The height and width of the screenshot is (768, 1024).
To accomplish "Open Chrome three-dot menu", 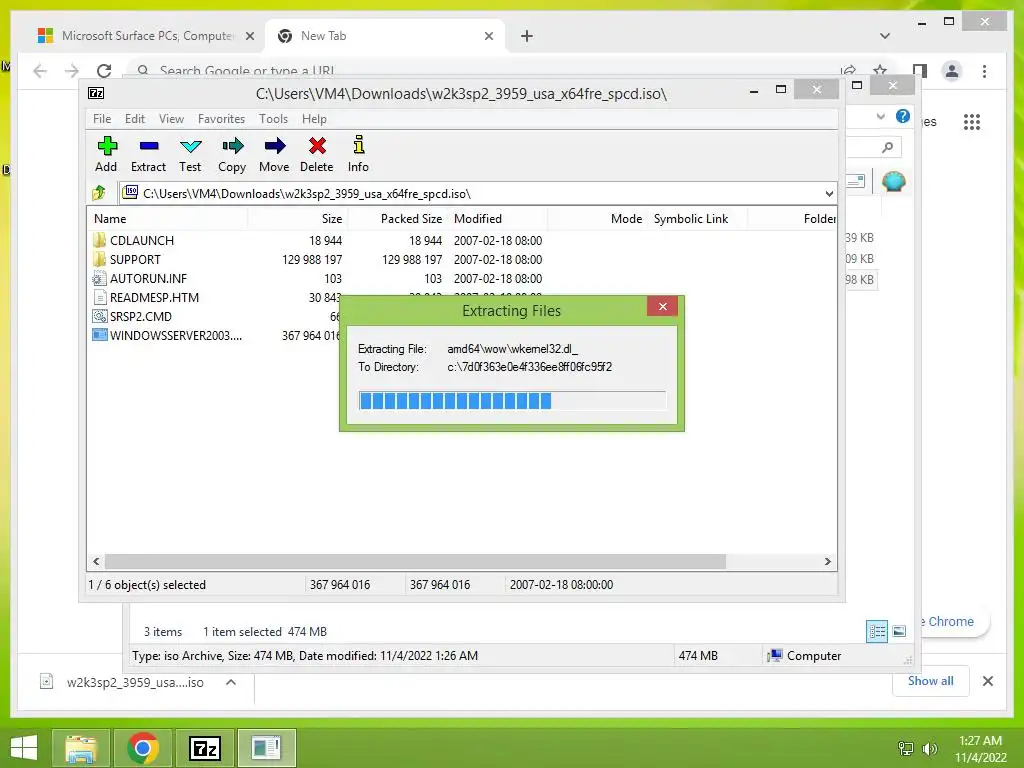I will click(x=984, y=71).
